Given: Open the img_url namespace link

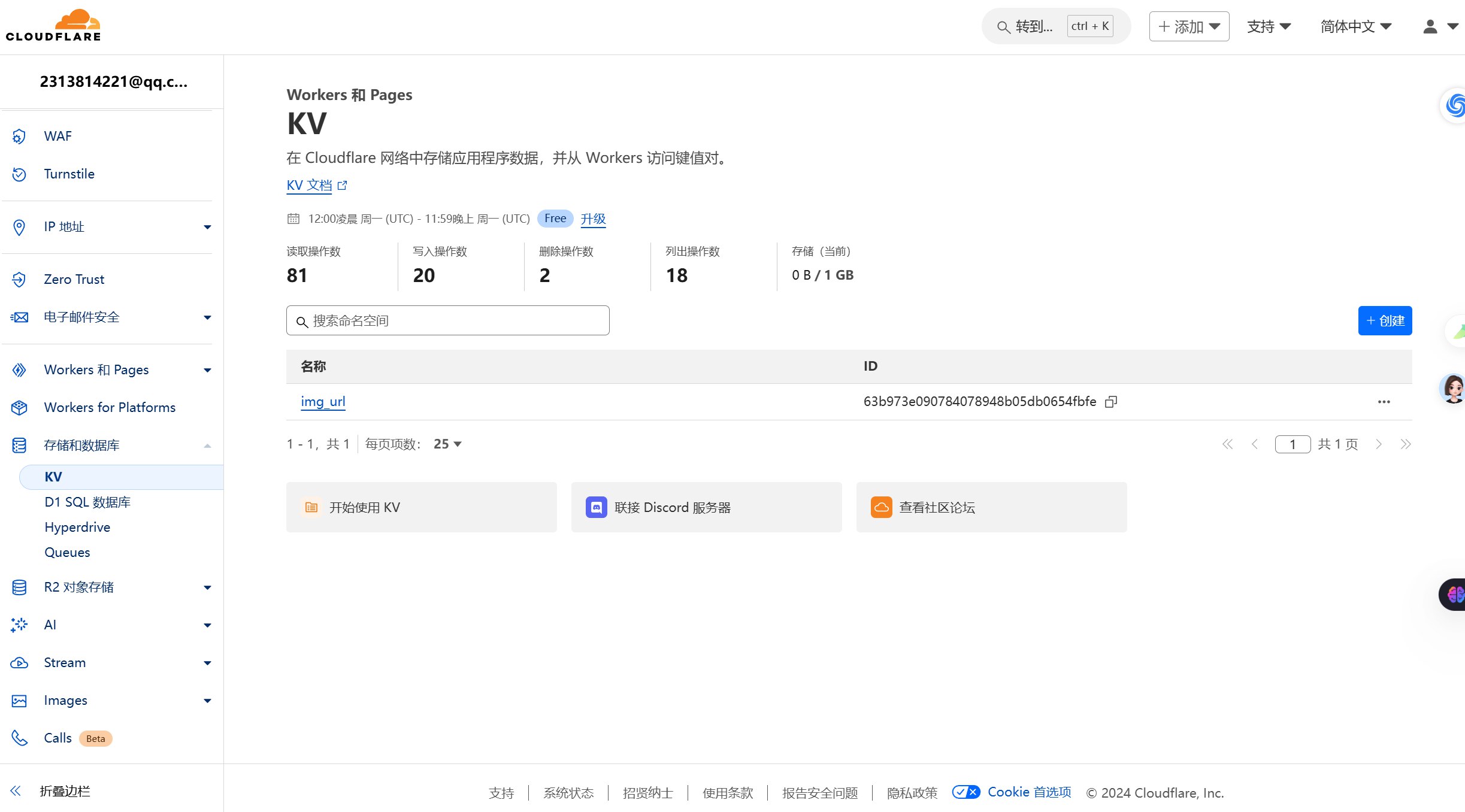Looking at the screenshot, I should tap(323, 402).
